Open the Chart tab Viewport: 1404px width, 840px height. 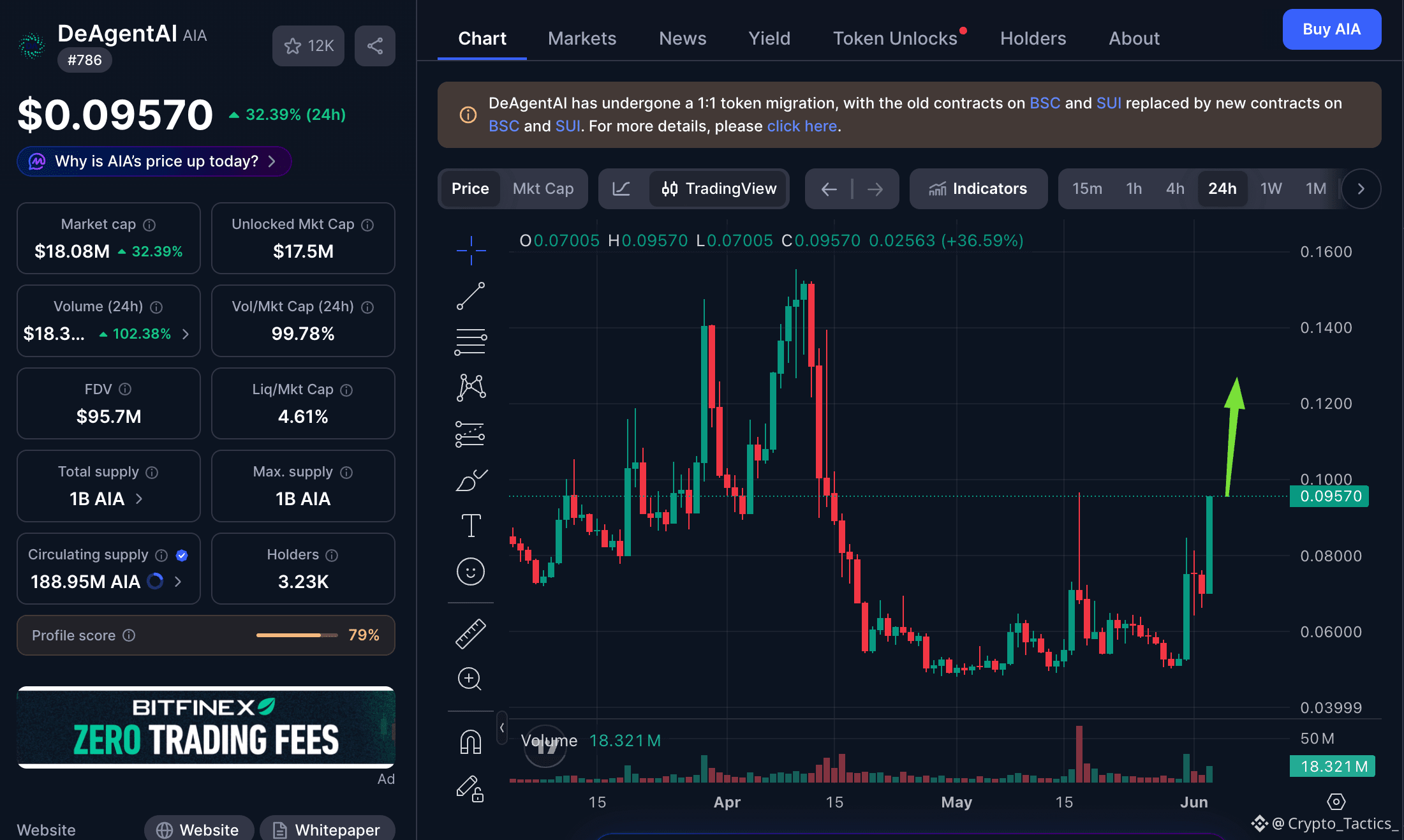click(482, 38)
